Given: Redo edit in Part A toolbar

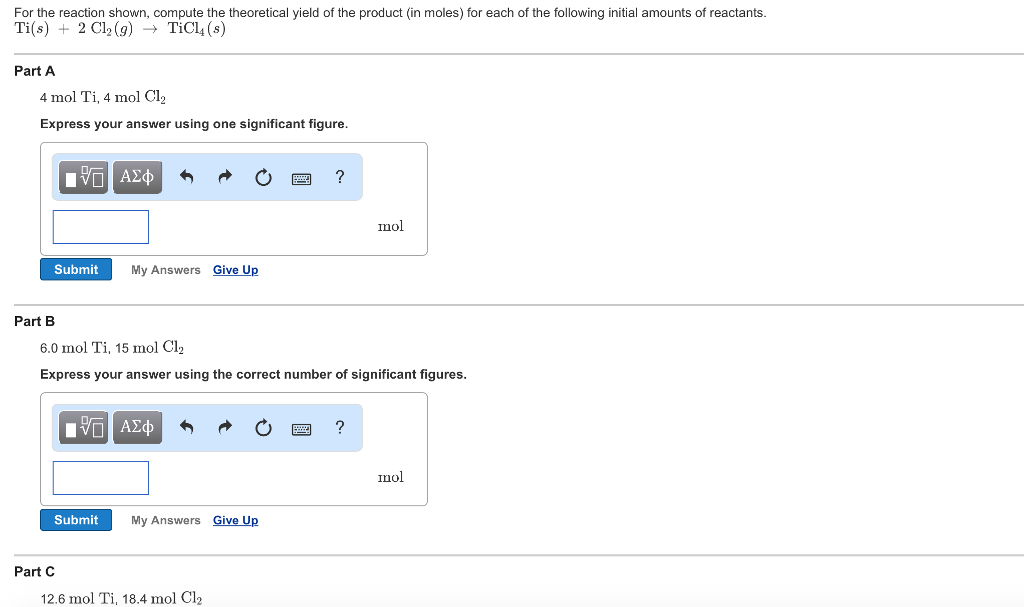Looking at the screenshot, I should pos(225,177).
